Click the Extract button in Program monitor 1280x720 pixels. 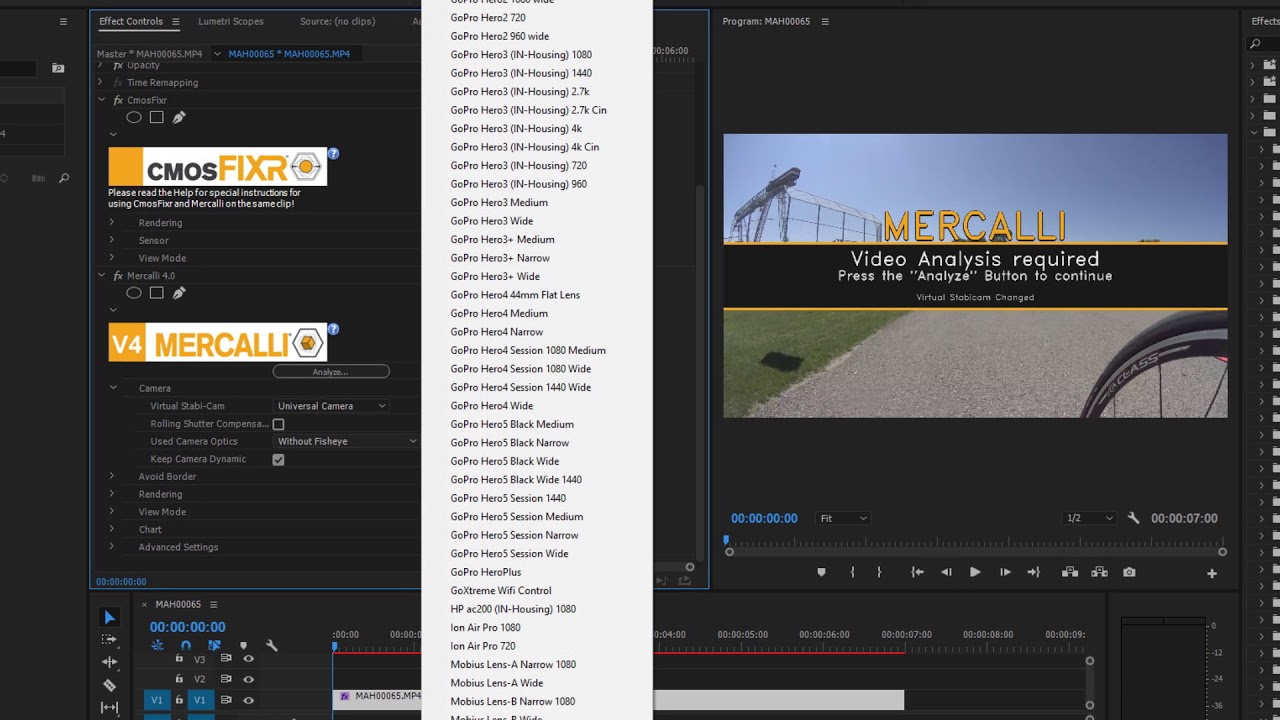pyautogui.click(x=1099, y=572)
